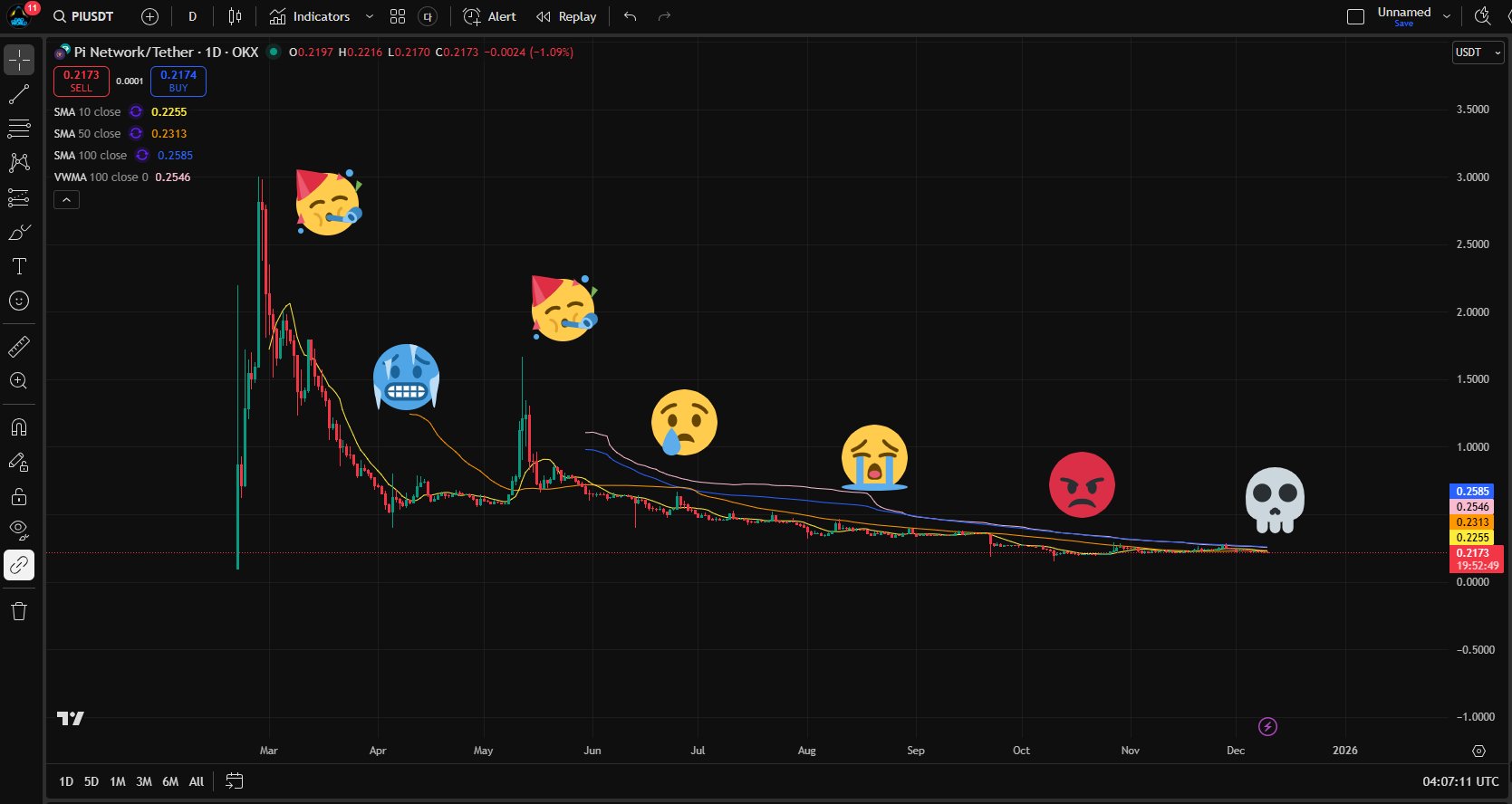Open the forecasting and measurement tools
Image resolution: width=1512 pixels, height=804 pixels.
pyautogui.click(x=19, y=197)
